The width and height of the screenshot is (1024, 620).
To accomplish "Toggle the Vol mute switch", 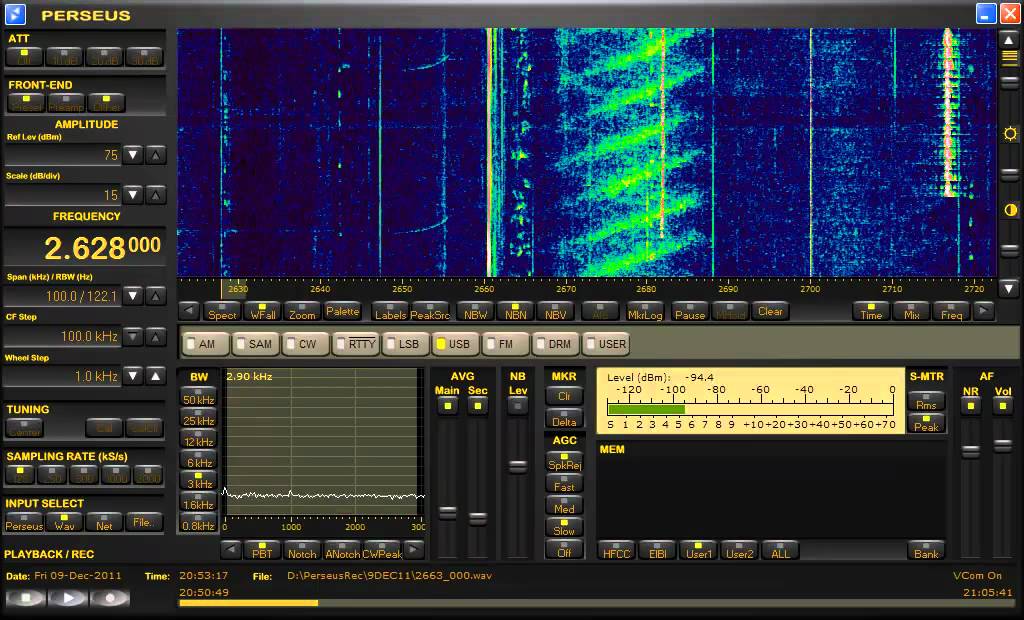I will pyautogui.click(x=1003, y=406).
